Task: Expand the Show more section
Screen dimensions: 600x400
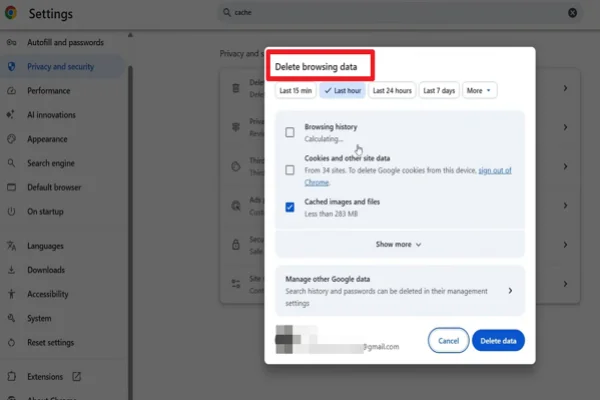Action: coord(399,244)
